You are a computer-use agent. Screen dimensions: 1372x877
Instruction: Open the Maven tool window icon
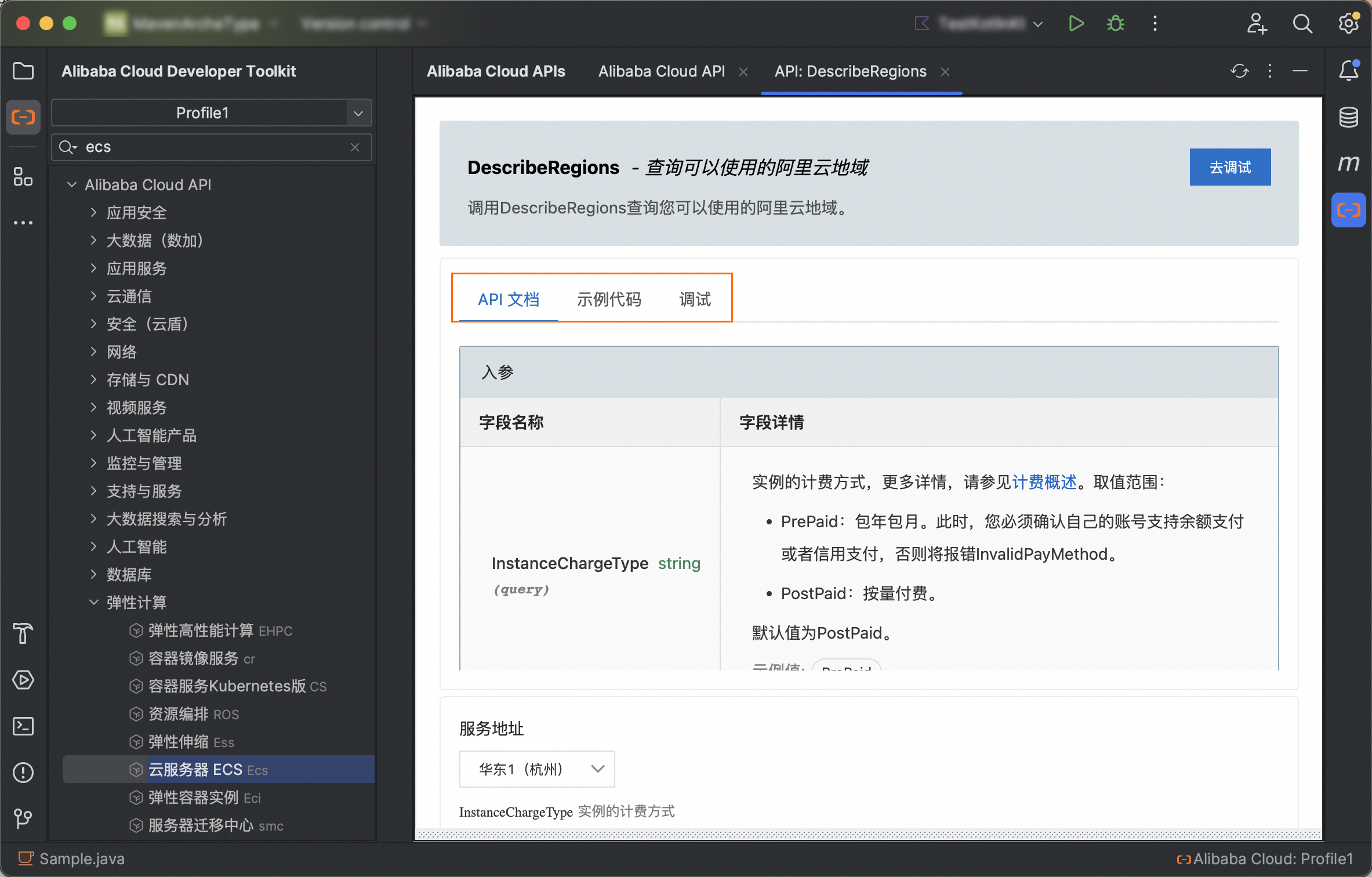tap(1349, 164)
